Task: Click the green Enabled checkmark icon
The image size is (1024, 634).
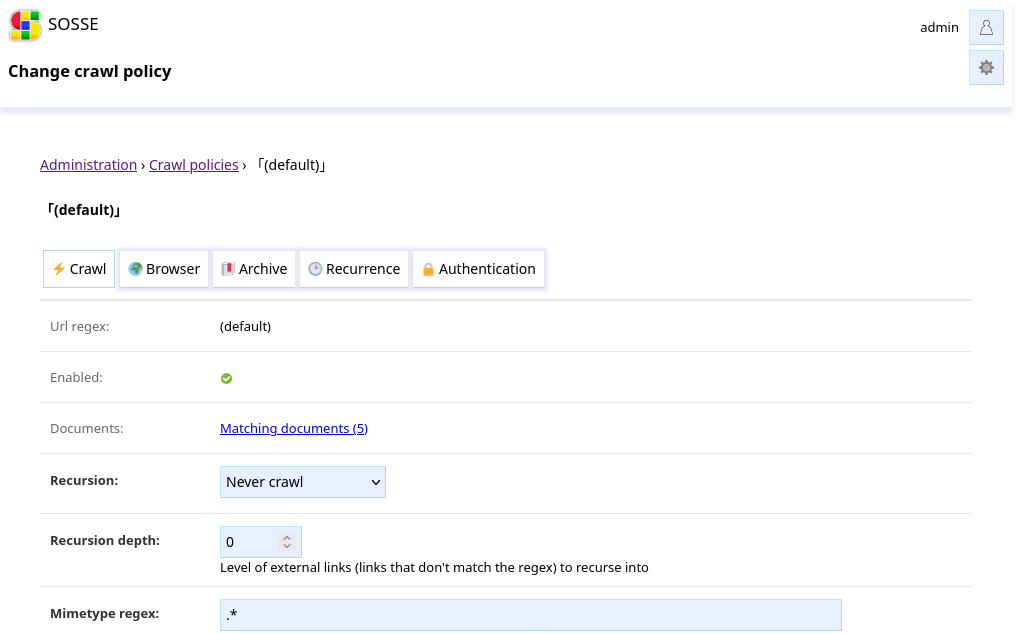Action: tap(227, 379)
